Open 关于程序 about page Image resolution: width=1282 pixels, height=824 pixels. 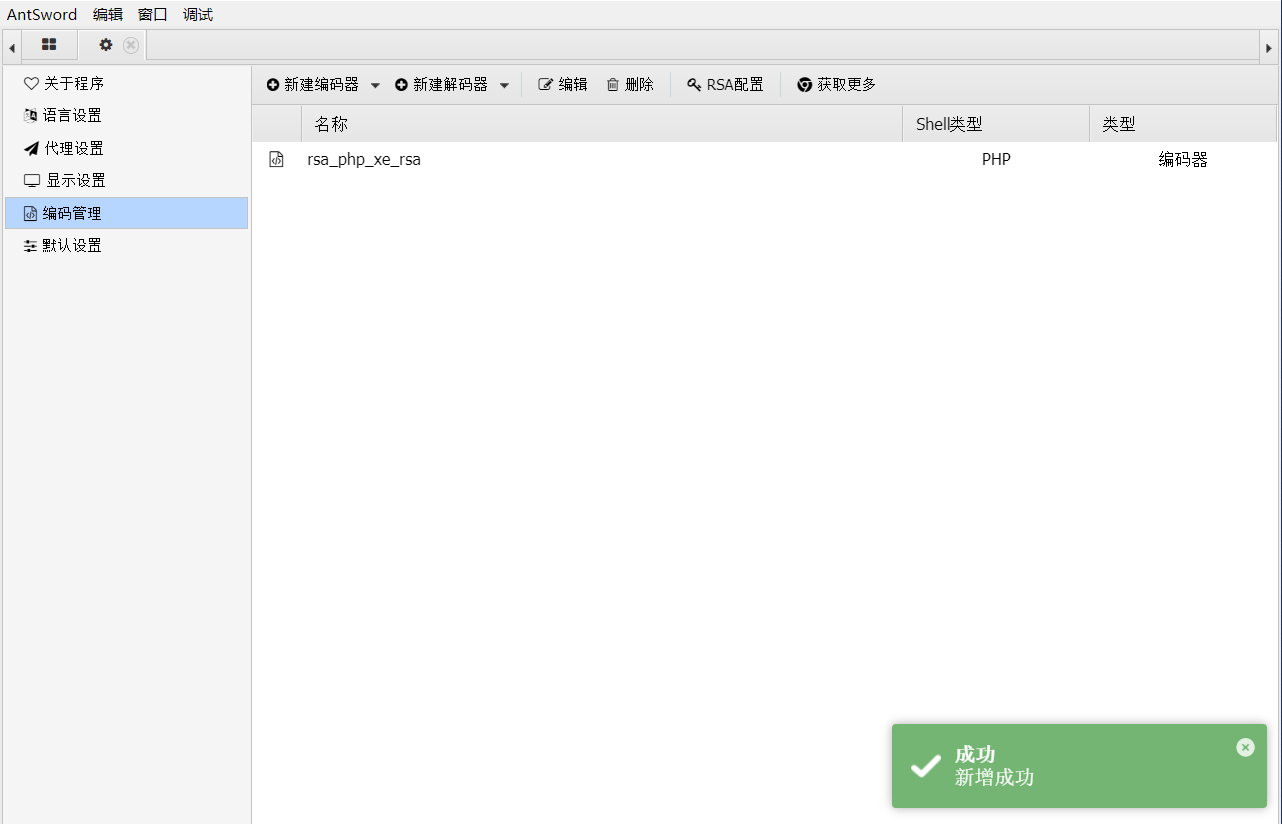[126, 83]
